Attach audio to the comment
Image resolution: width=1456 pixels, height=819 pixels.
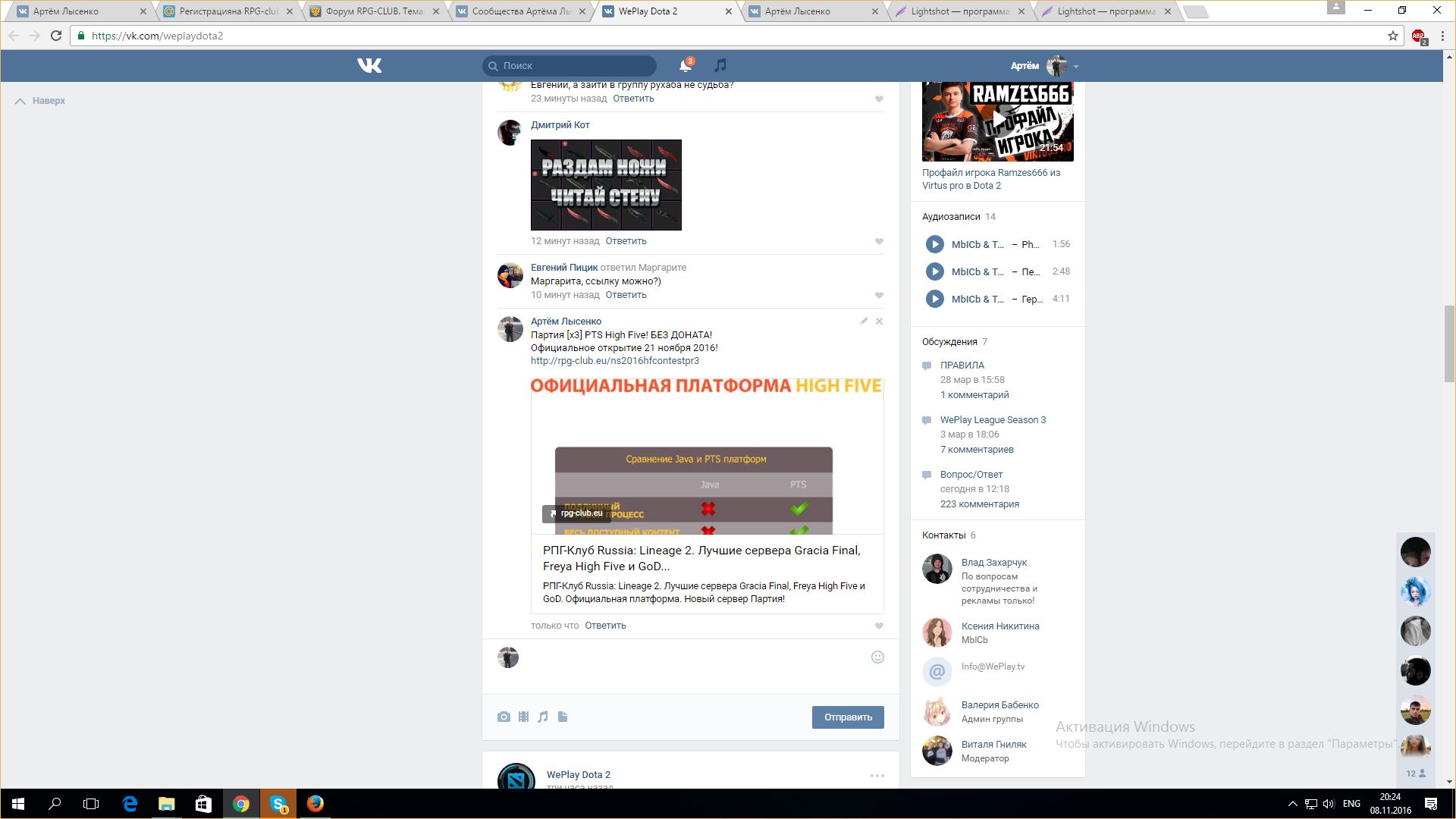tap(543, 717)
